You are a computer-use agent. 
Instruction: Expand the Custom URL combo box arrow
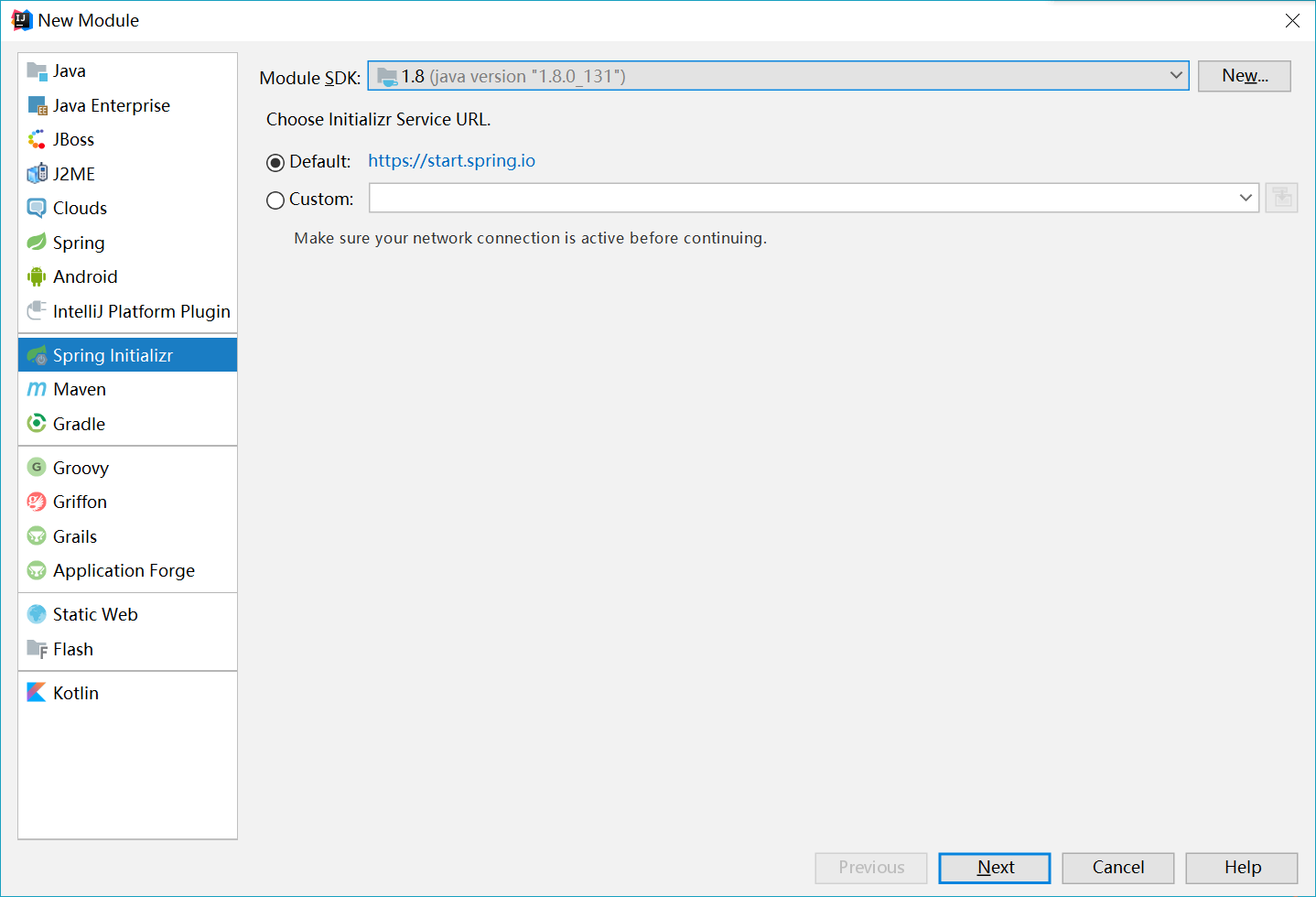click(1246, 198)
